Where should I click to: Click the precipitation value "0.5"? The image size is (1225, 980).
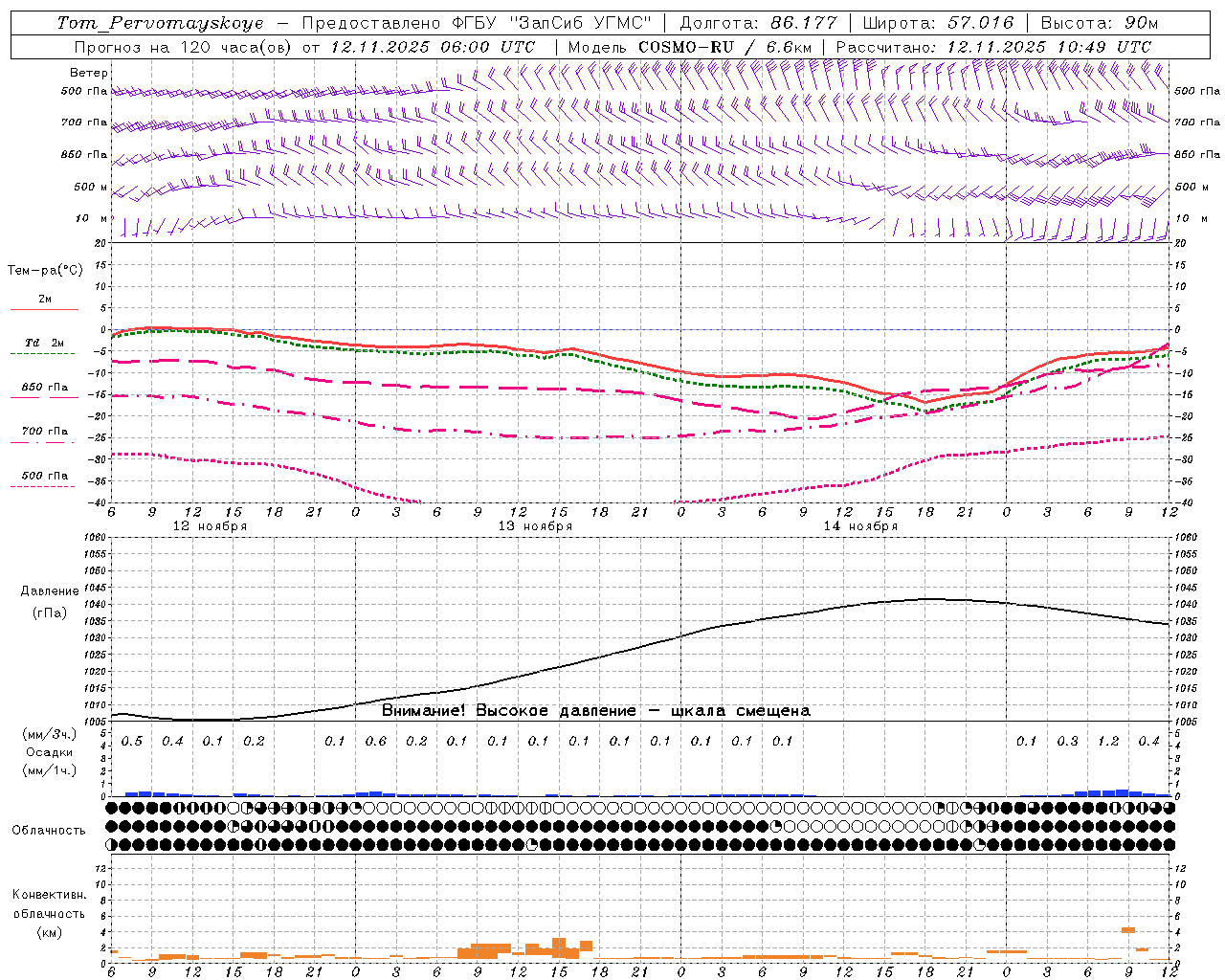[132, 742]
